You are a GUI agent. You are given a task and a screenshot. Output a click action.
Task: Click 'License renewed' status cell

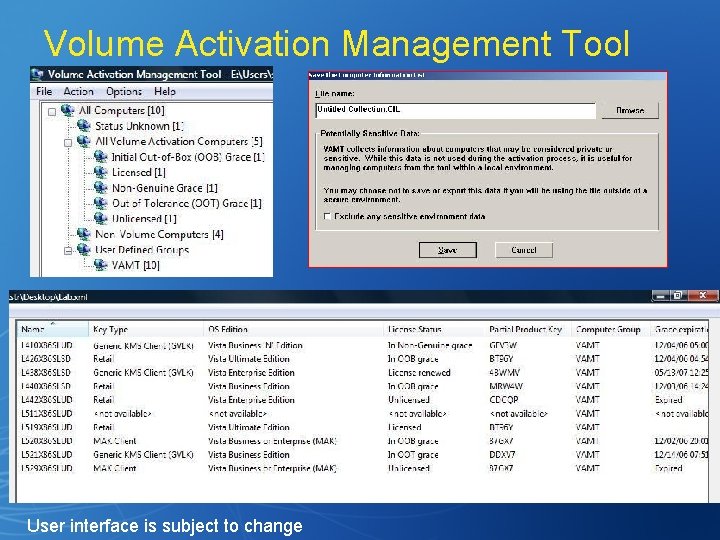pyautogui.click(x=419, y=372)
